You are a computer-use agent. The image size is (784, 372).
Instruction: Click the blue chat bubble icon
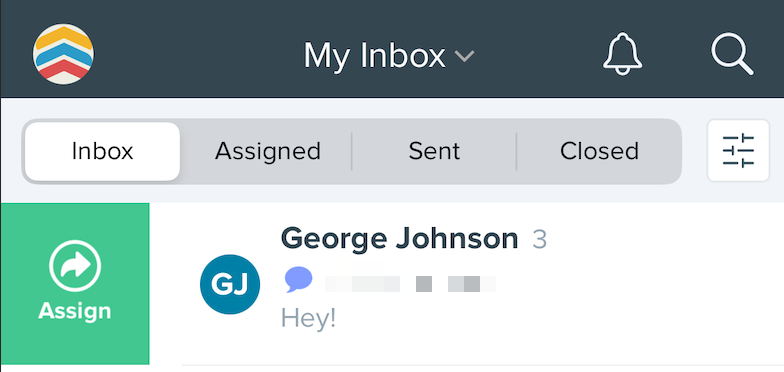(x=298, y=279)
